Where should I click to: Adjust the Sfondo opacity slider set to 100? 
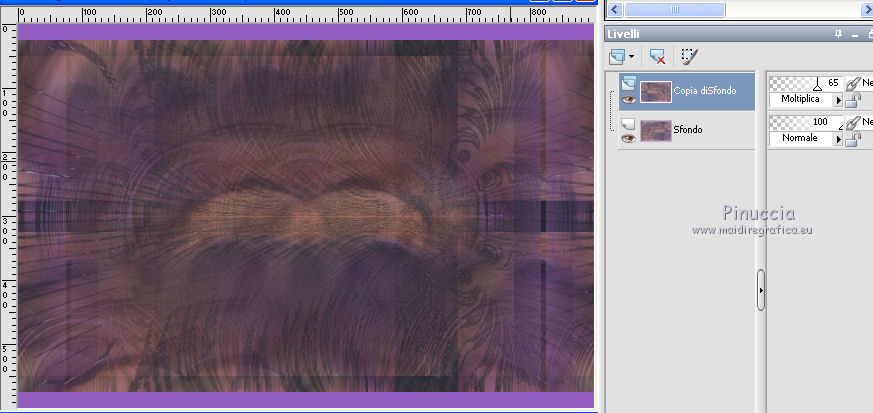click(x=806, y=122)
